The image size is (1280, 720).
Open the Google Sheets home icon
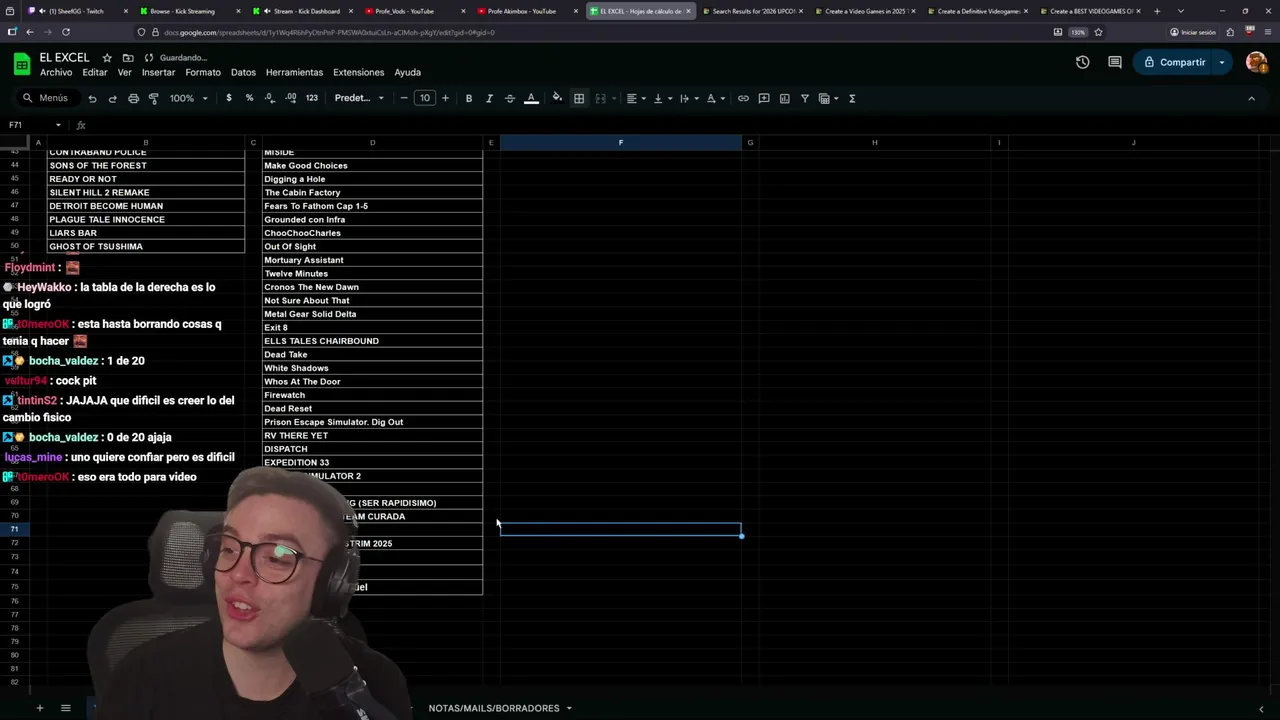pos(22,64)
